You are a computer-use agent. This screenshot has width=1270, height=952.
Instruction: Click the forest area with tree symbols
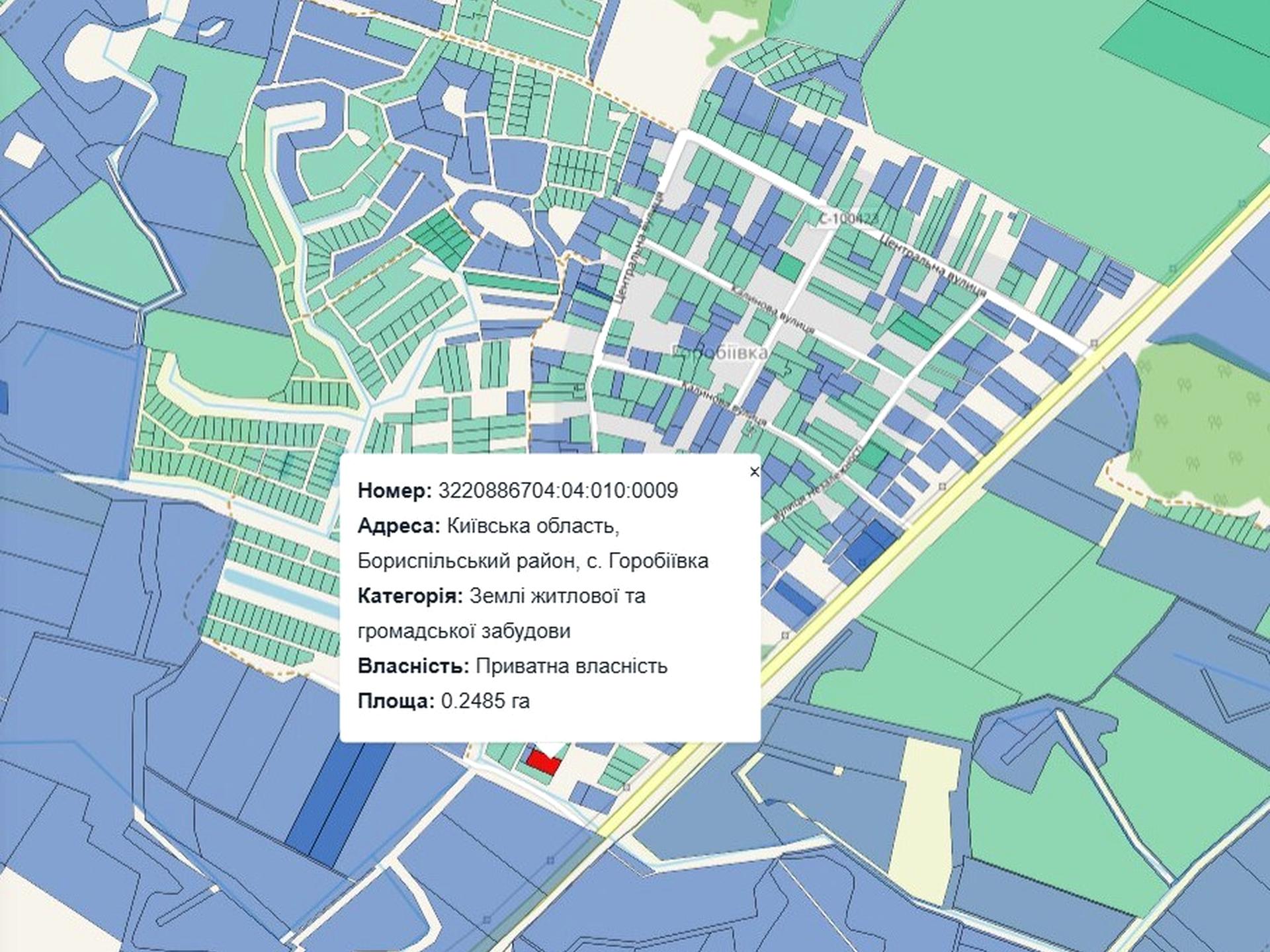click(x=1199, y=423)
